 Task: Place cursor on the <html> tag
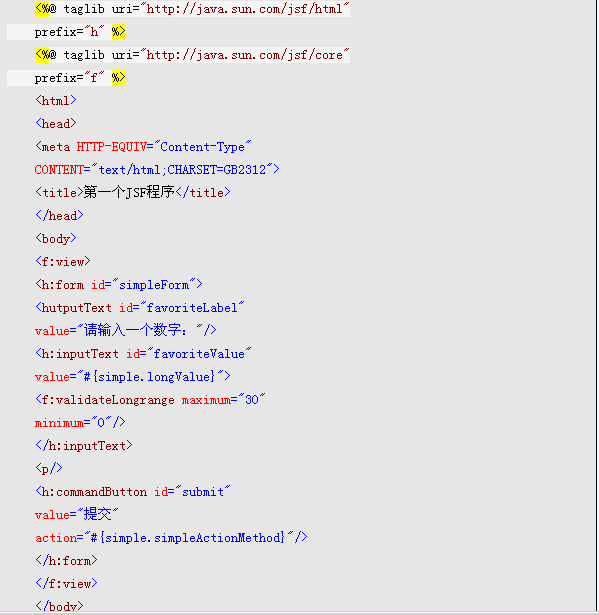[56, 101]
